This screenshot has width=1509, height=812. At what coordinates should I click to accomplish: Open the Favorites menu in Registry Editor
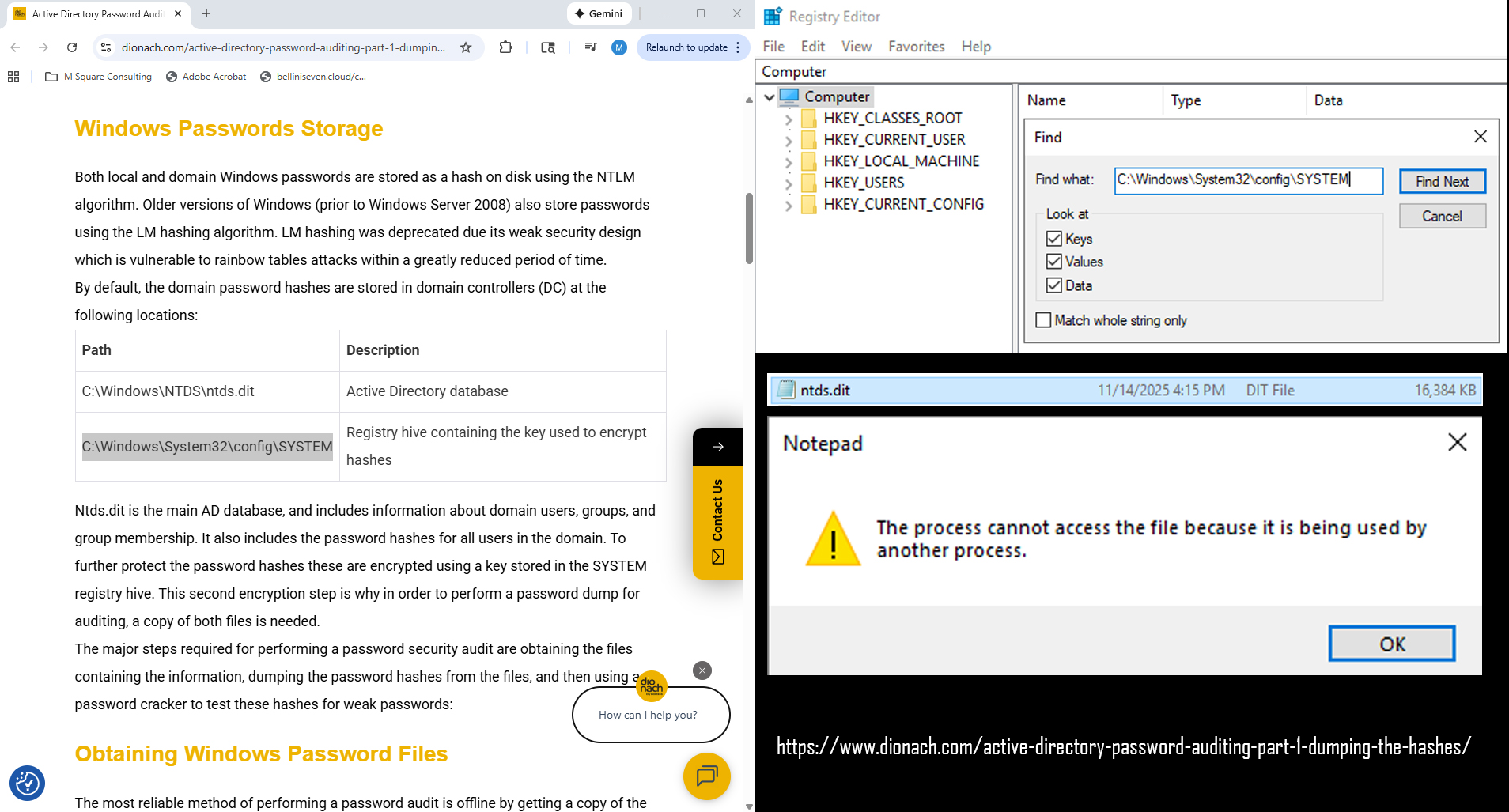(916, 47)
